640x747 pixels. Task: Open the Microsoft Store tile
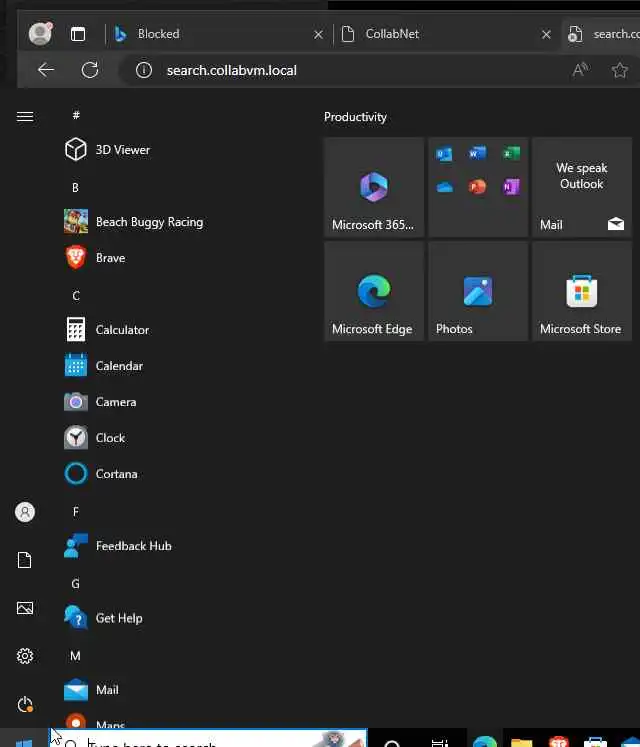tap(582, 291)
